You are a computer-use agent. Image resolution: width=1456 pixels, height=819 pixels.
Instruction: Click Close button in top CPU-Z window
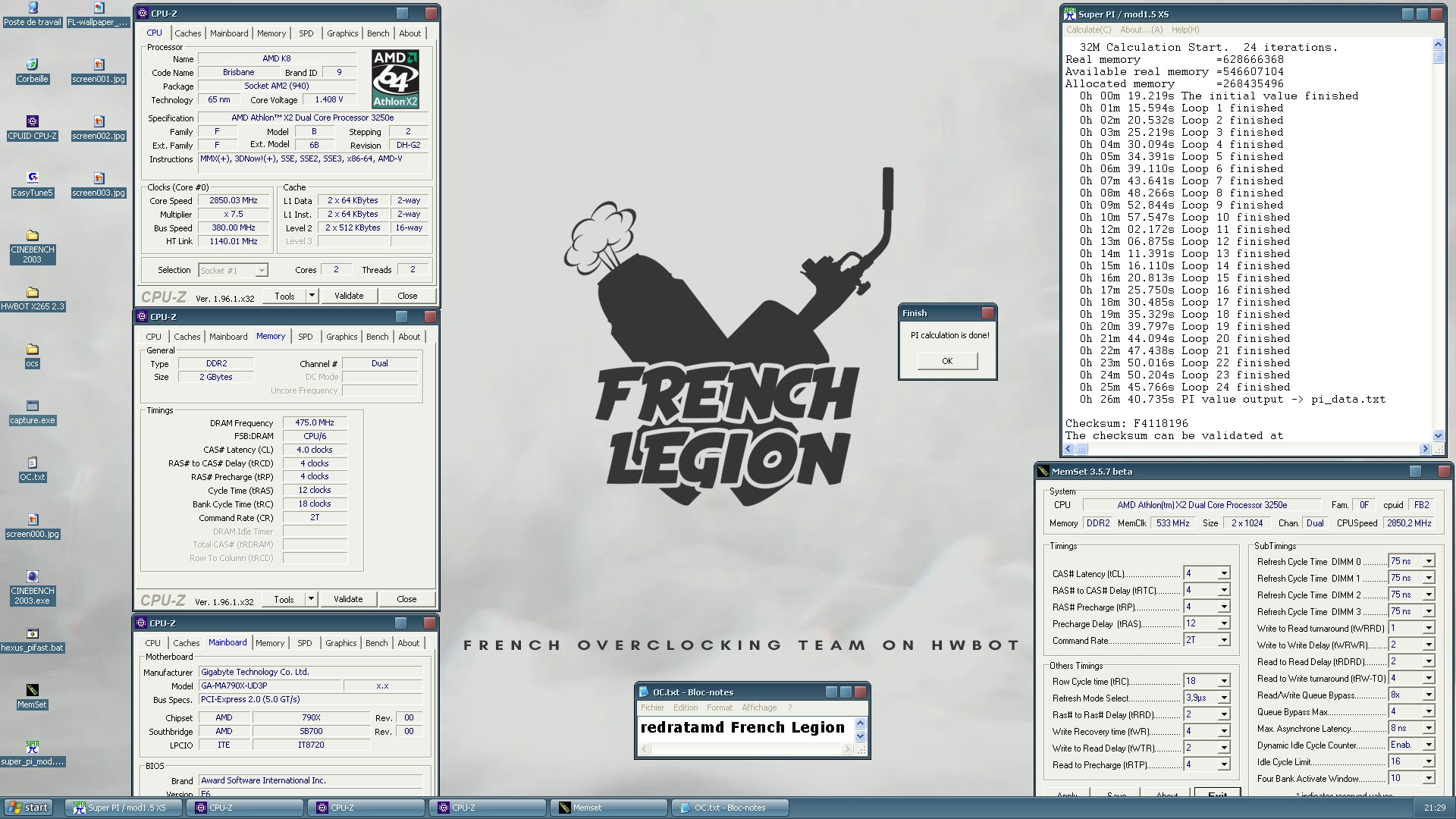pos(407,296)
